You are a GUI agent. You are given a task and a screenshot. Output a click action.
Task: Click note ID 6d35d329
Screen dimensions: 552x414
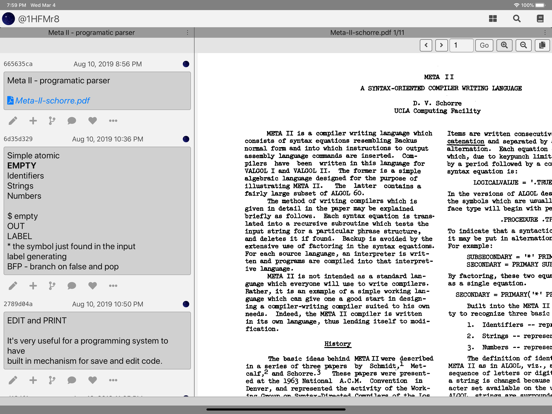pos(18,139)
